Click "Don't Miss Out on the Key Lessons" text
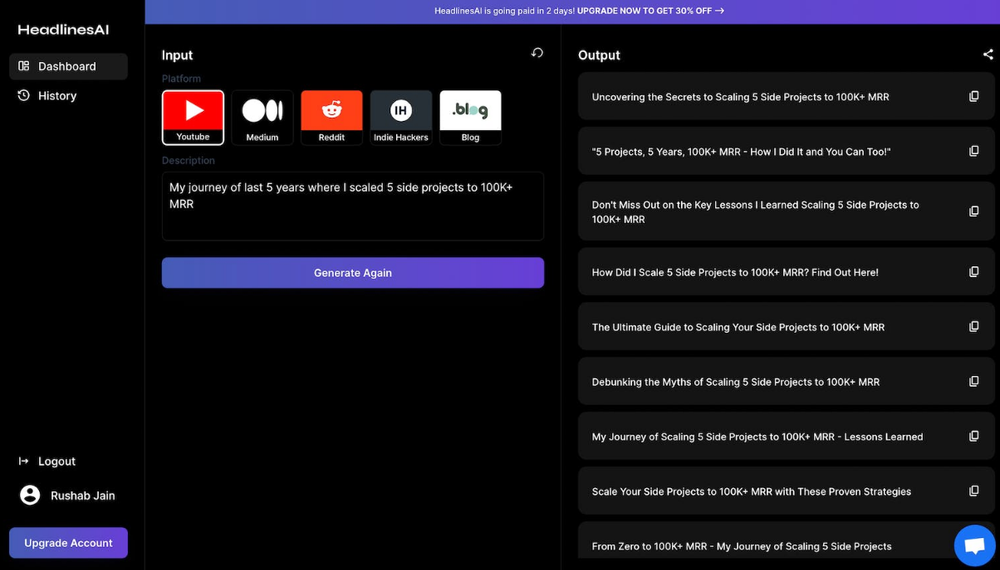Screen dimensions: 1000x570 click(x=755, y=212)
